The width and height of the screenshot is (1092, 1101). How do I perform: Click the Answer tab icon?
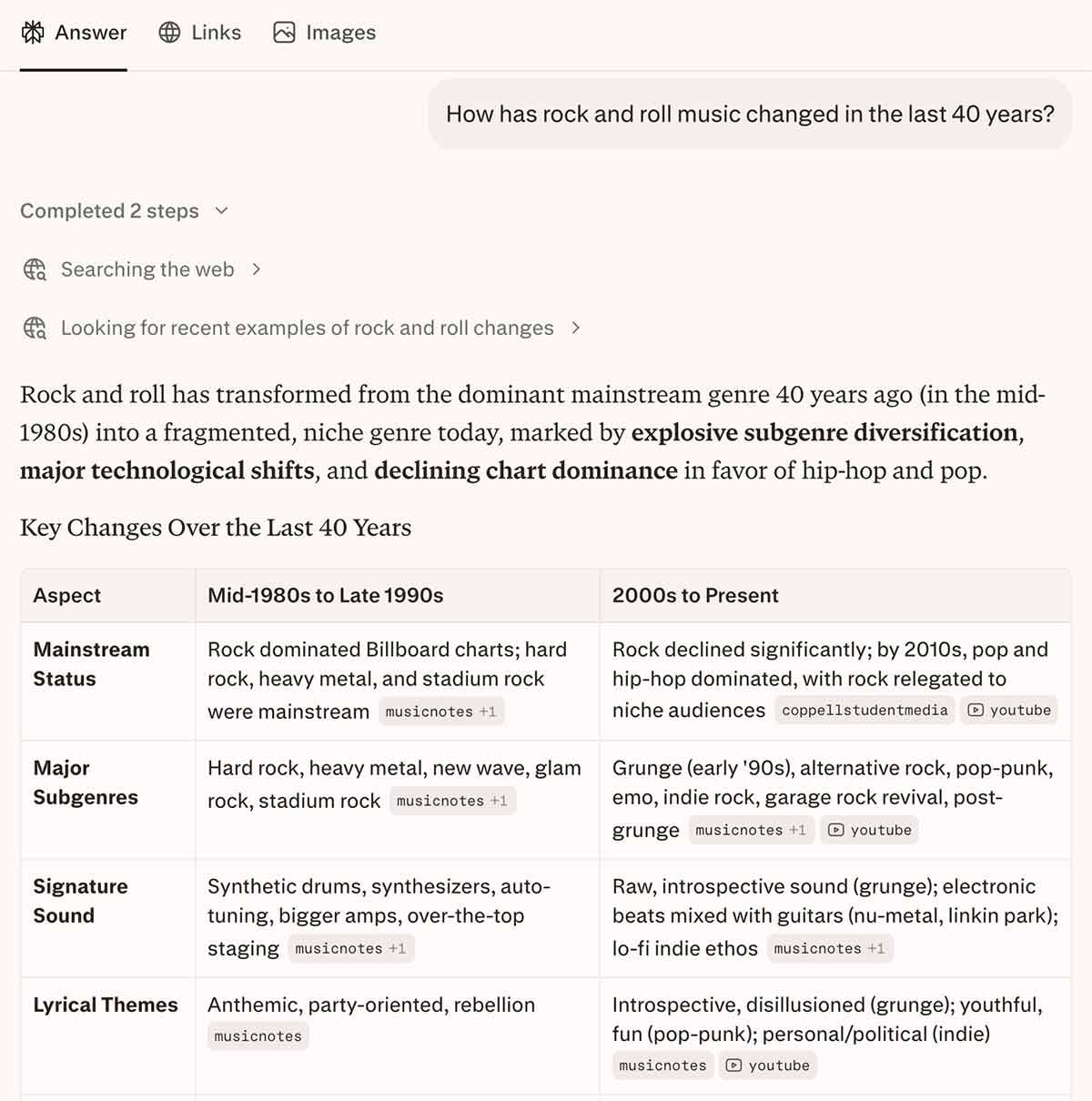tap(33, 33)
